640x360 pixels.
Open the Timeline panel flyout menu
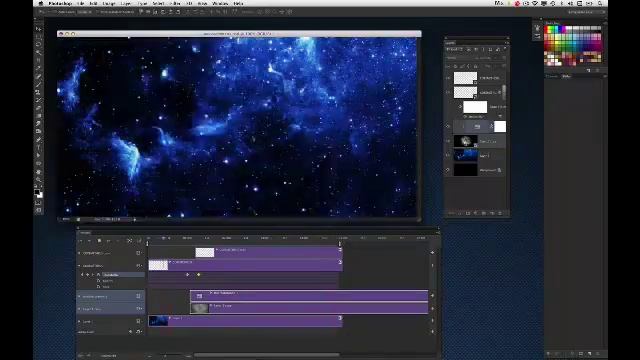[438, 233]
